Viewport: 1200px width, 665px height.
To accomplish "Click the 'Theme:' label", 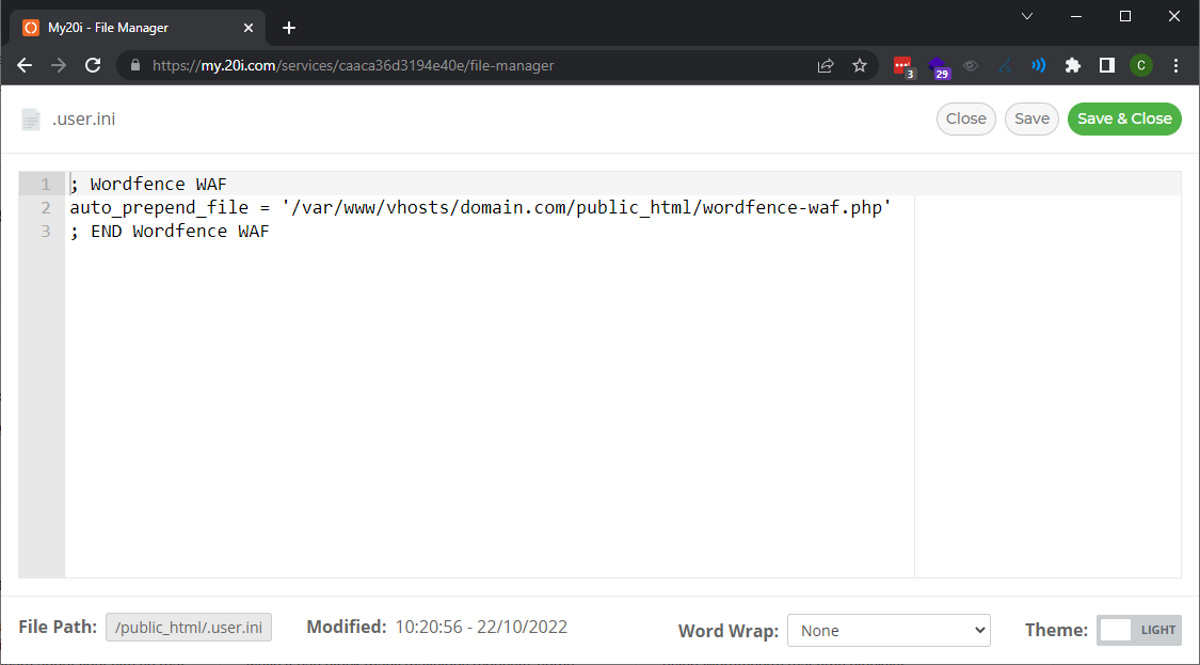I will point(1056,630).
